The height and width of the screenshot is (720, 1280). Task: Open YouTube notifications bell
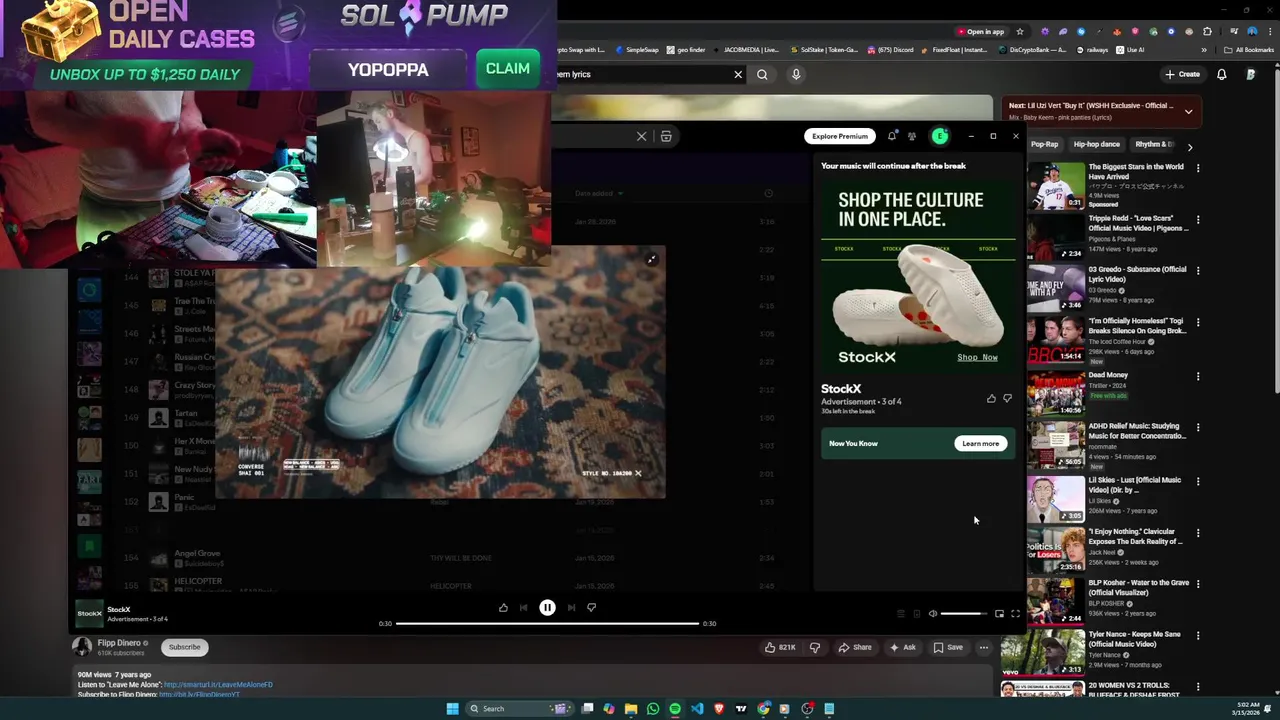click(1221, 74)
